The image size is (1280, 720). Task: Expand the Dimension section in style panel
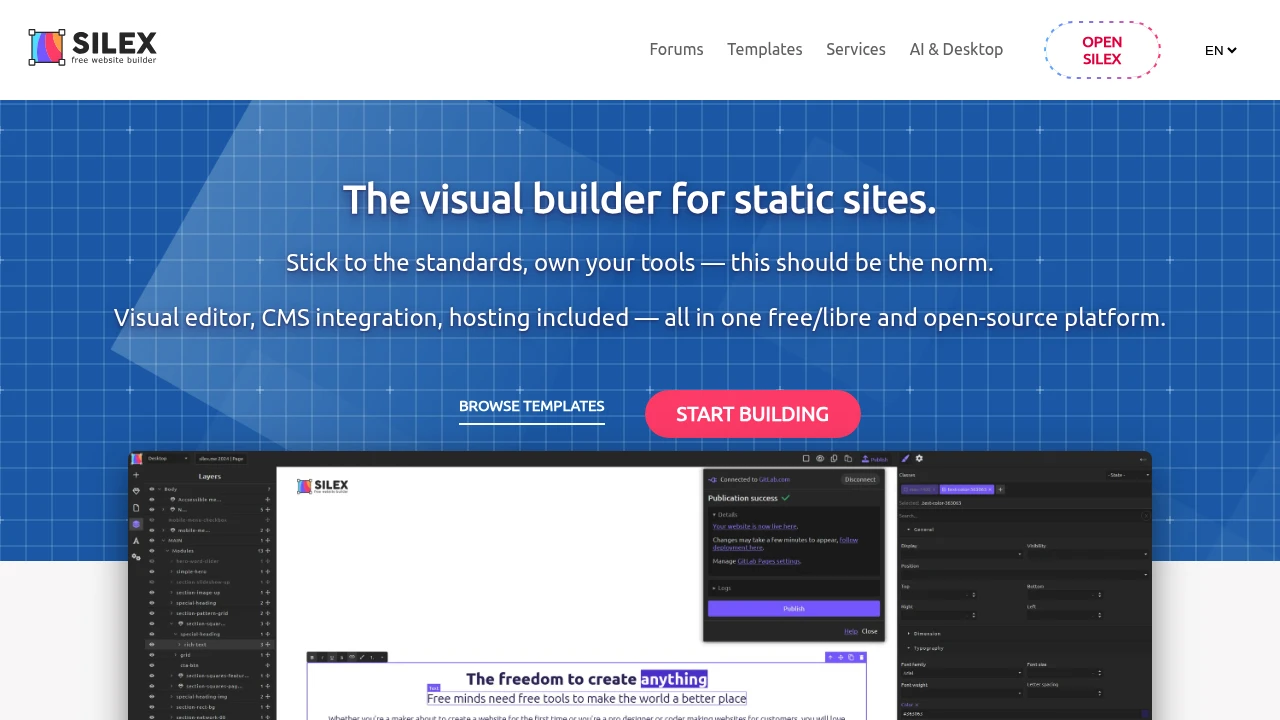pos(925,634)
